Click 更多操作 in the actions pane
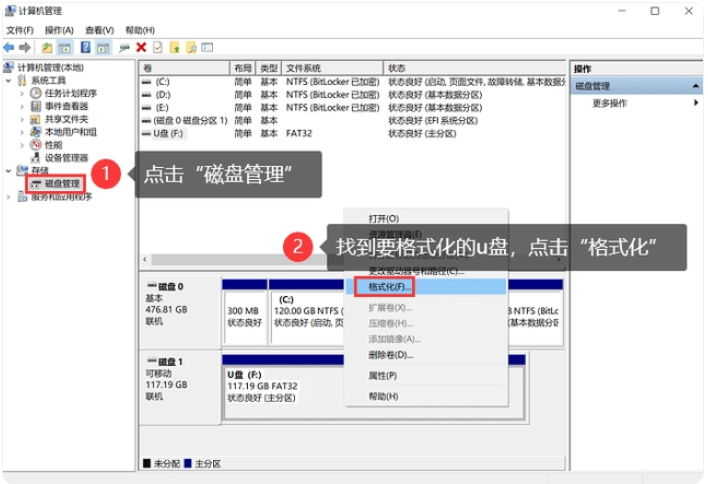This screenshot has width=708, height=484. (x=610, y=103)
